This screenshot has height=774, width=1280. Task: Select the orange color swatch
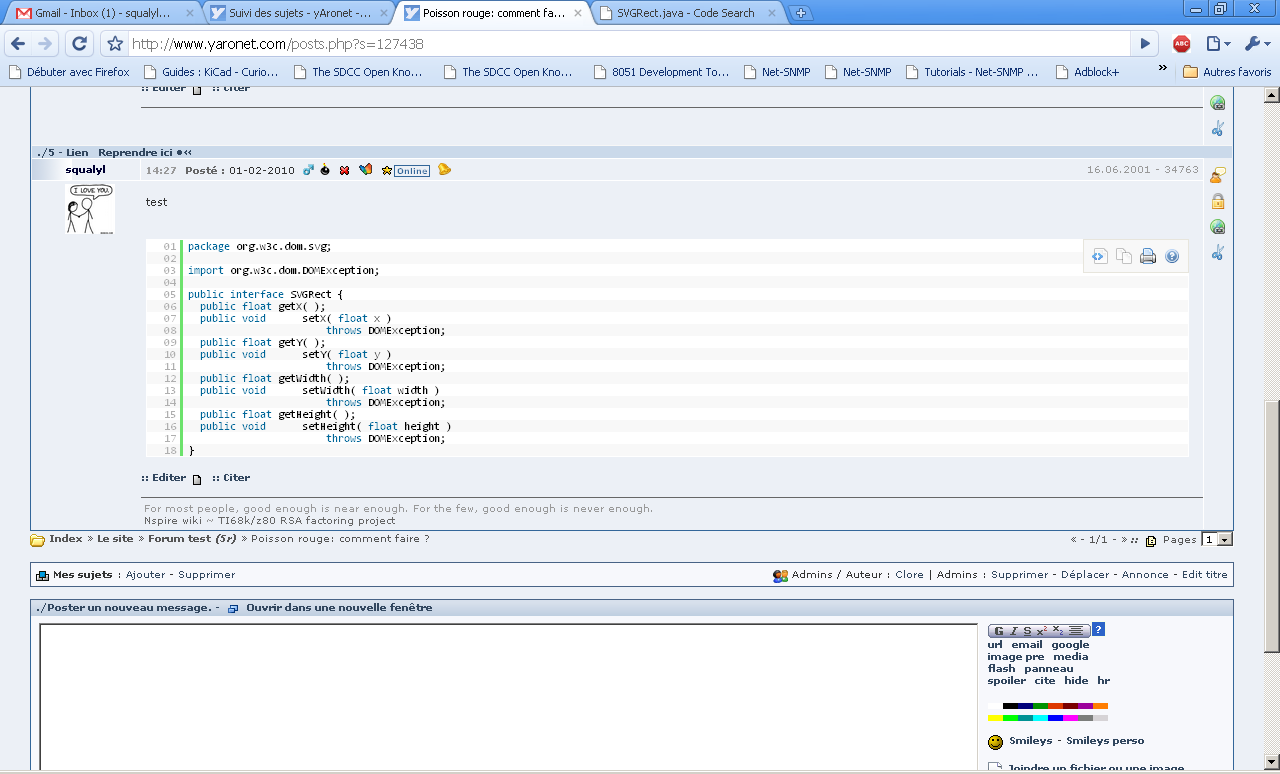pyautogui.click(x=1100, y=706)
